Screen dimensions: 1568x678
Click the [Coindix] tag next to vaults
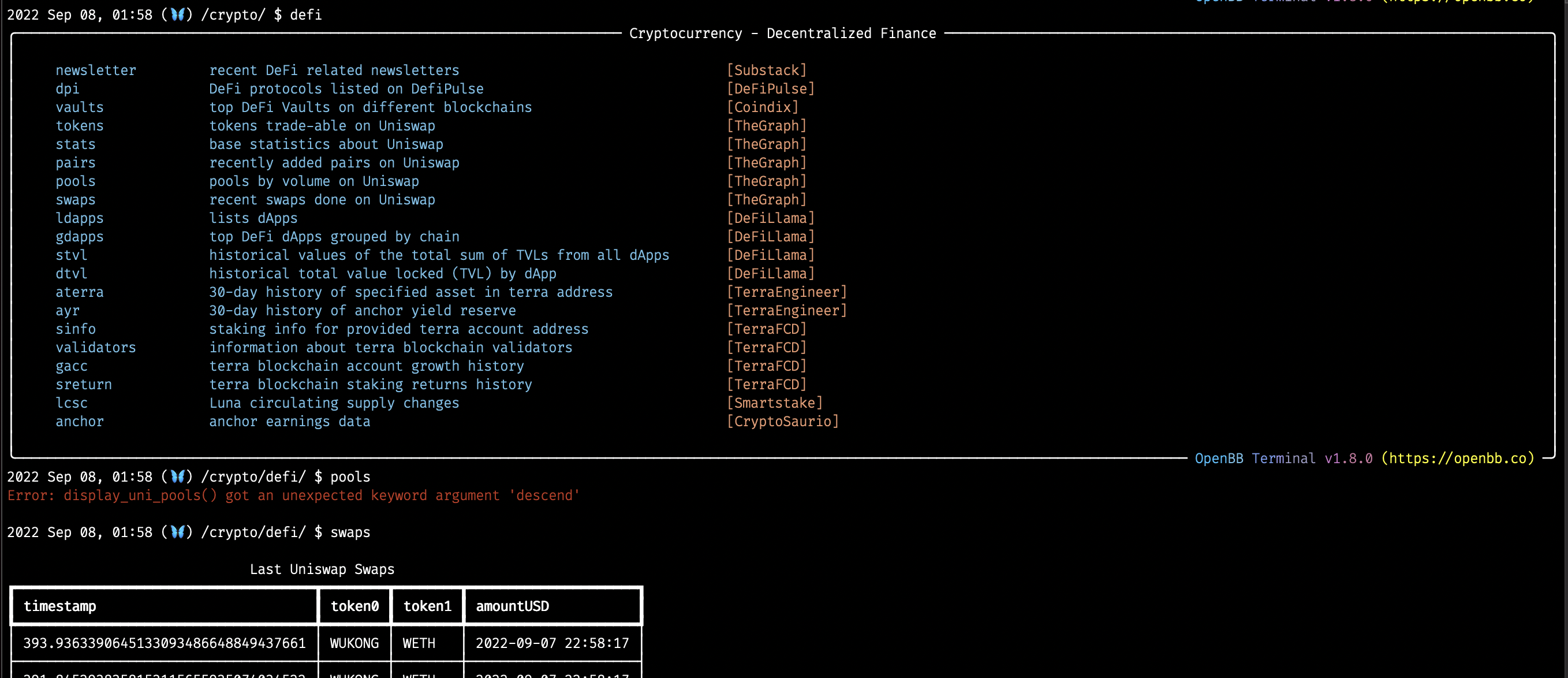(x=763, y=107)
